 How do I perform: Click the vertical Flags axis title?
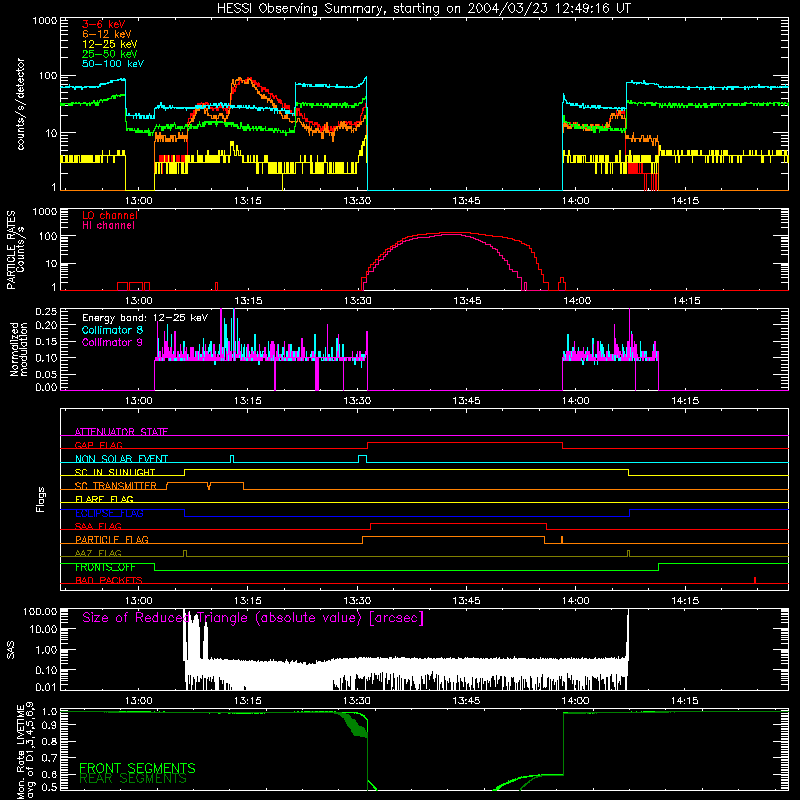click(41, 499)
